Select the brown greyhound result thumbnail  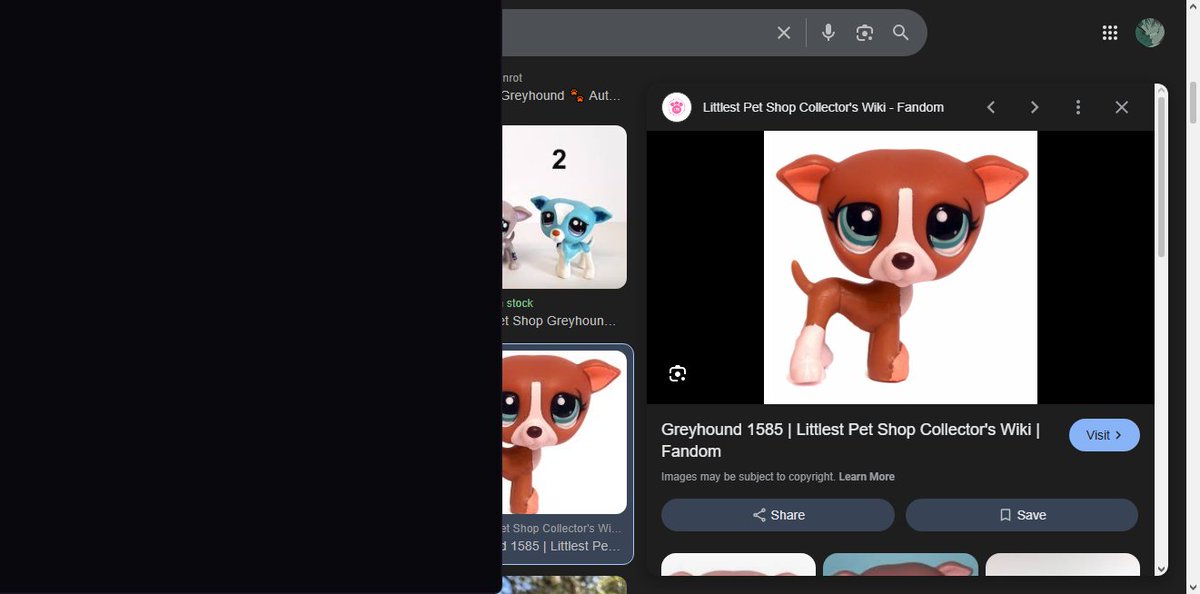tap(565, 432)
